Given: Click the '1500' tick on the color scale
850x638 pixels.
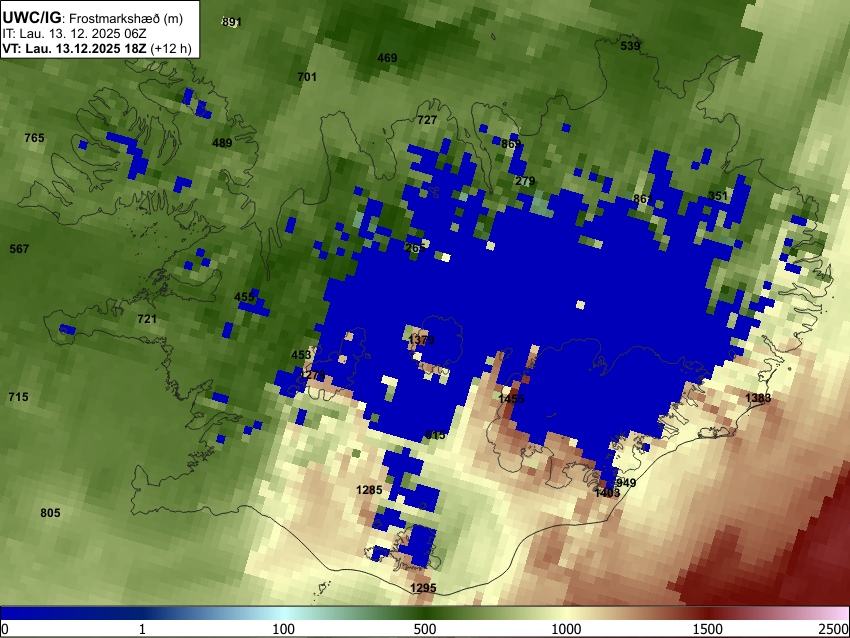Looking at the screenshot, I should 708,629.
